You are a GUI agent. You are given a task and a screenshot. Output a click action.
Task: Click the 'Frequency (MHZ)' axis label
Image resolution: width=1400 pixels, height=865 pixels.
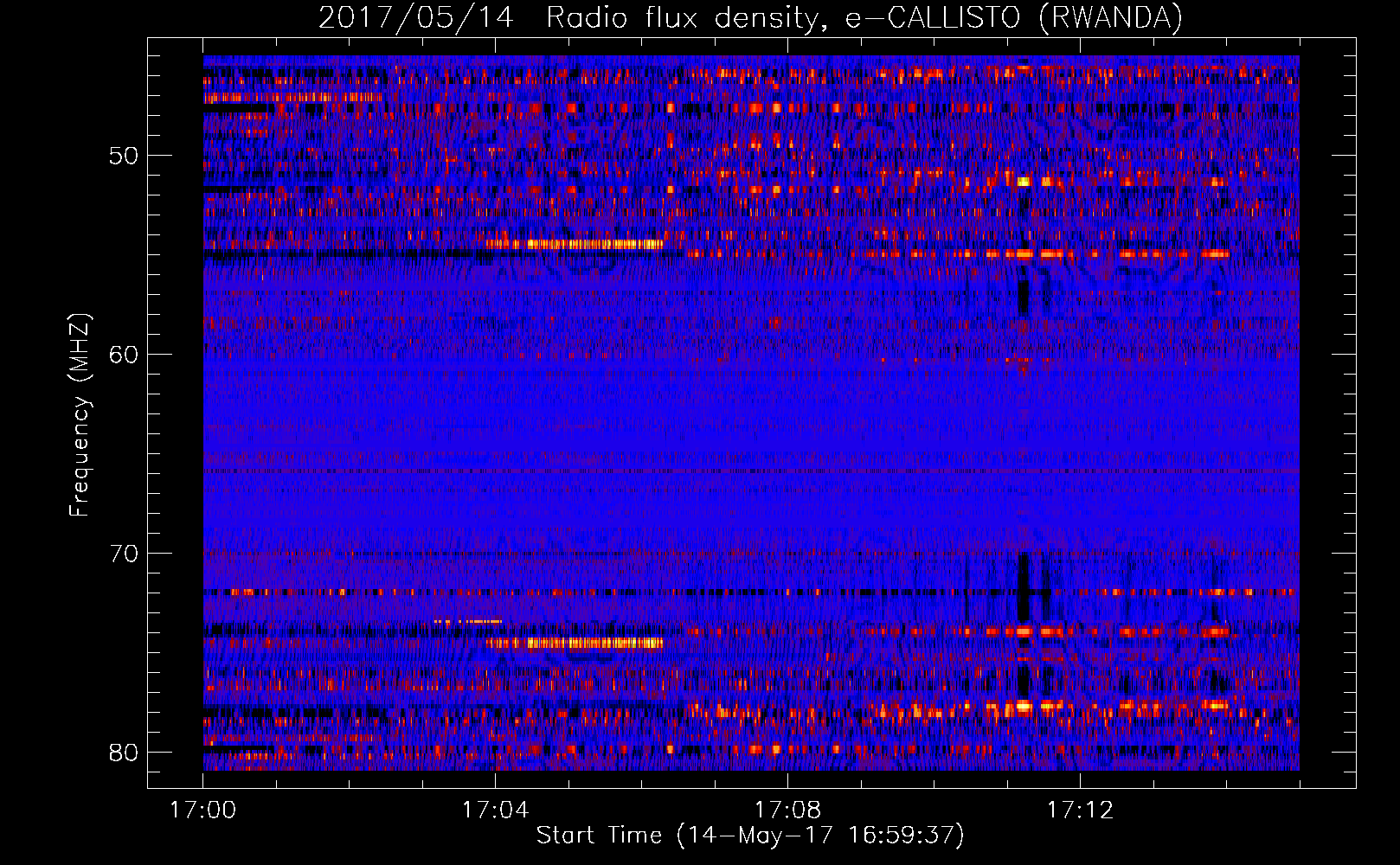[79, 414]
